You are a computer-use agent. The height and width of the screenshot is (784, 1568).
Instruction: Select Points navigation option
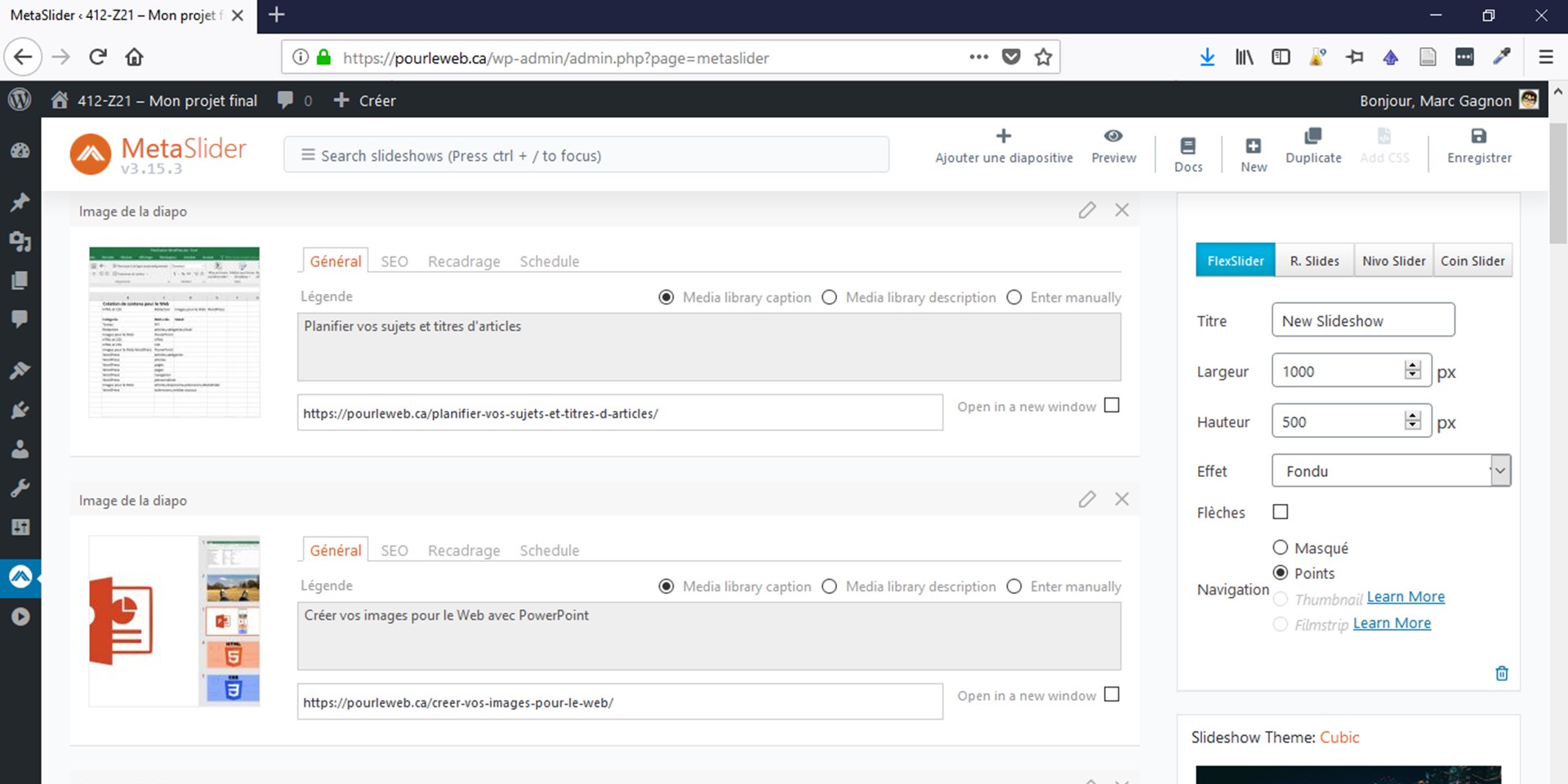(x=1281, y=572)
